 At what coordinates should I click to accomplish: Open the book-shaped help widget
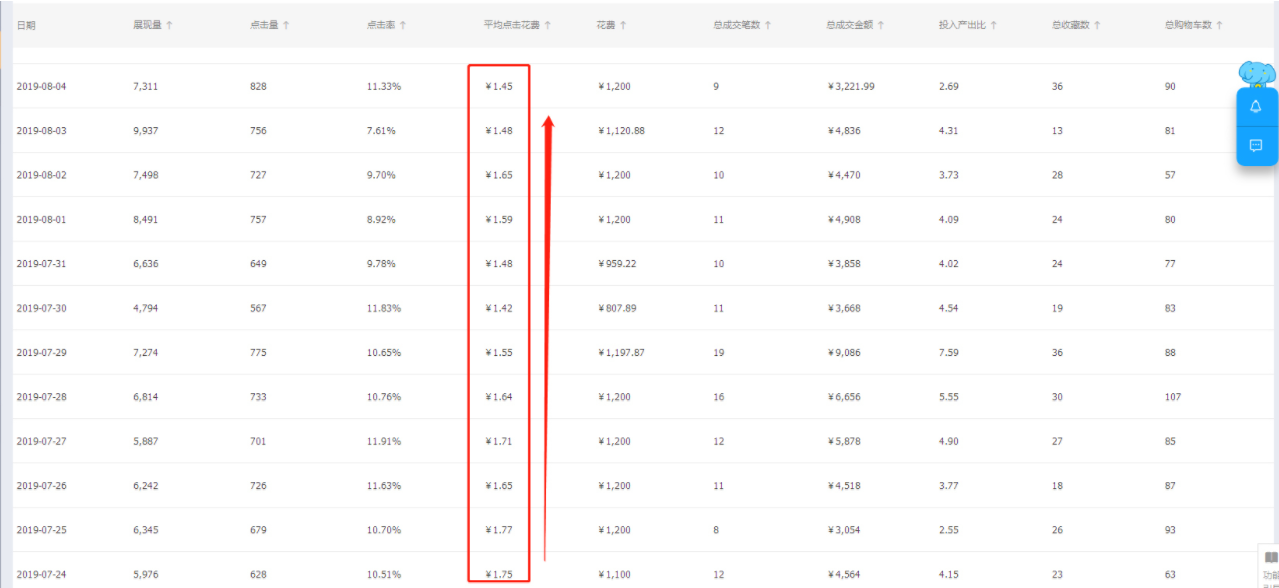click(x=1271, y=557)
